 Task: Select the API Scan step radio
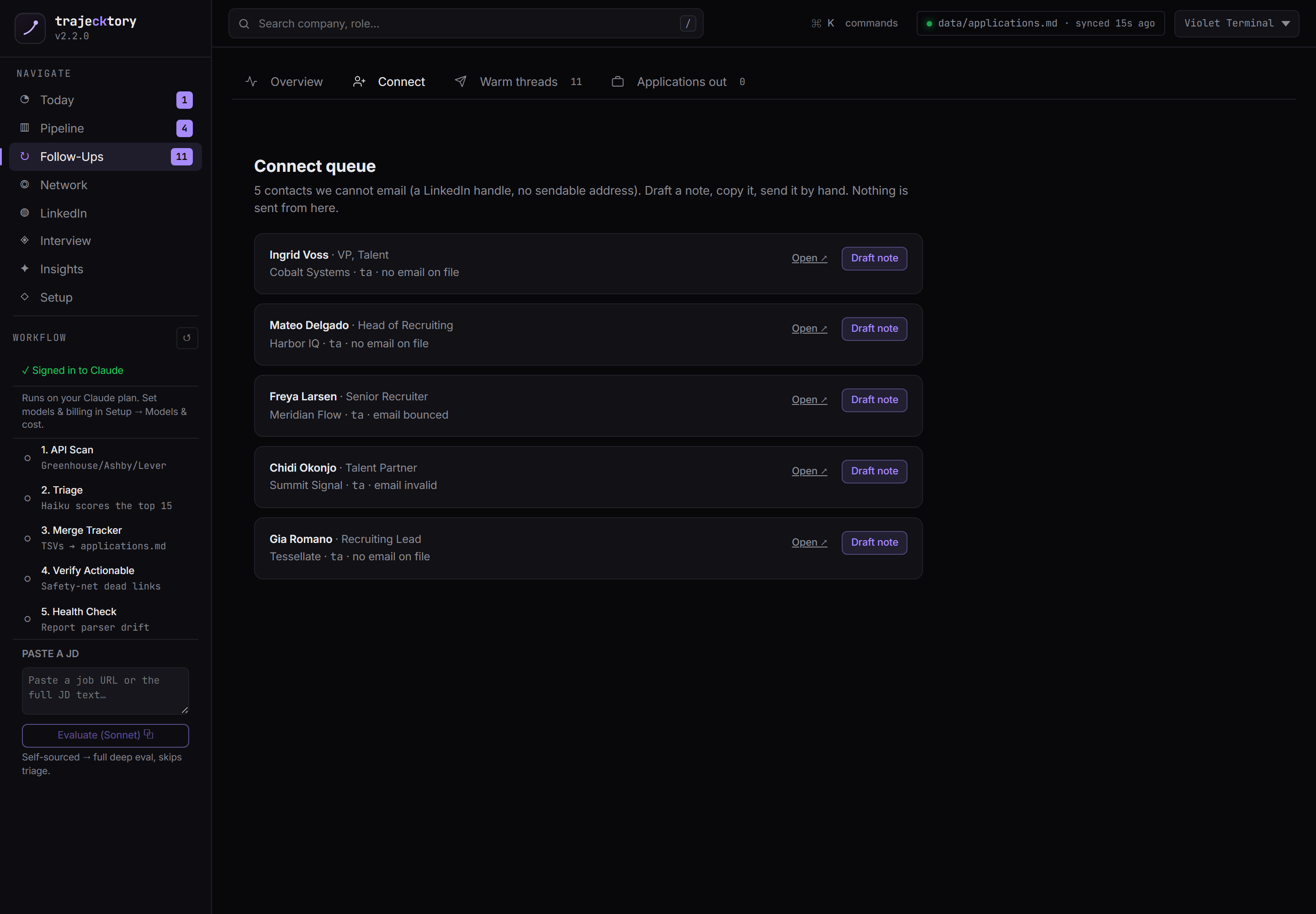[x=27, y=458]
